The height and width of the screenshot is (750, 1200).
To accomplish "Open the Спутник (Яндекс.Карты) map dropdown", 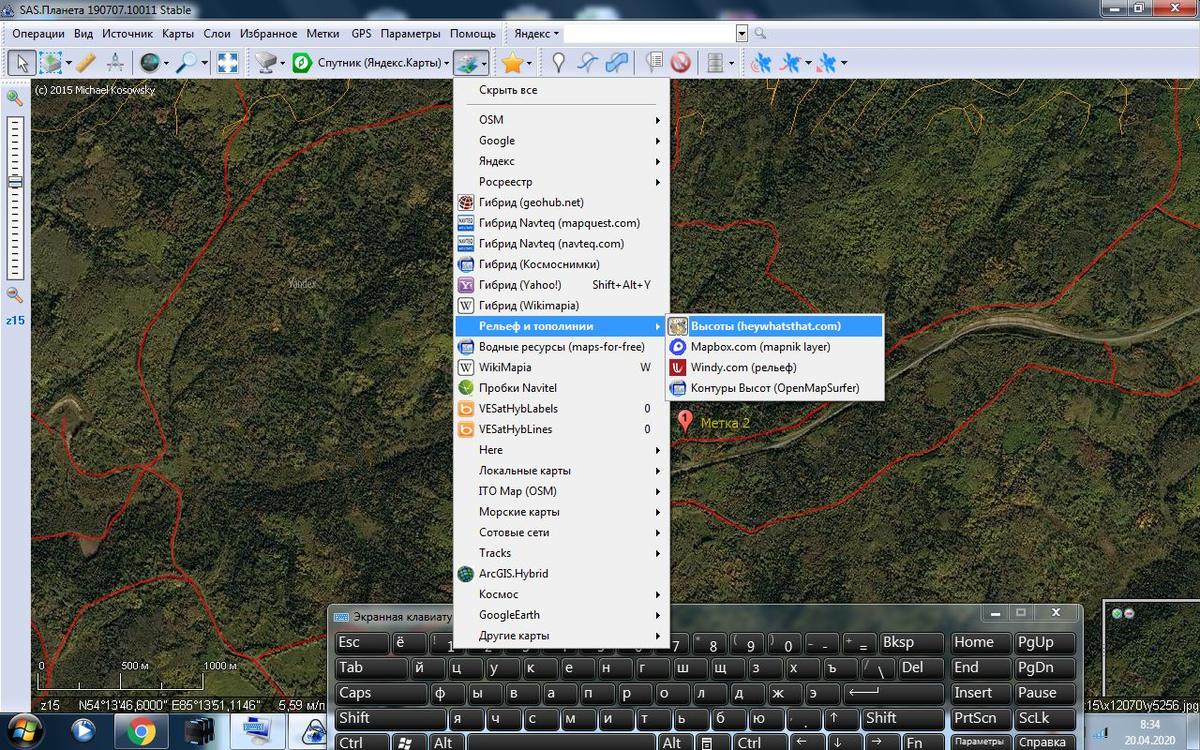I will (x=383, y=63).
